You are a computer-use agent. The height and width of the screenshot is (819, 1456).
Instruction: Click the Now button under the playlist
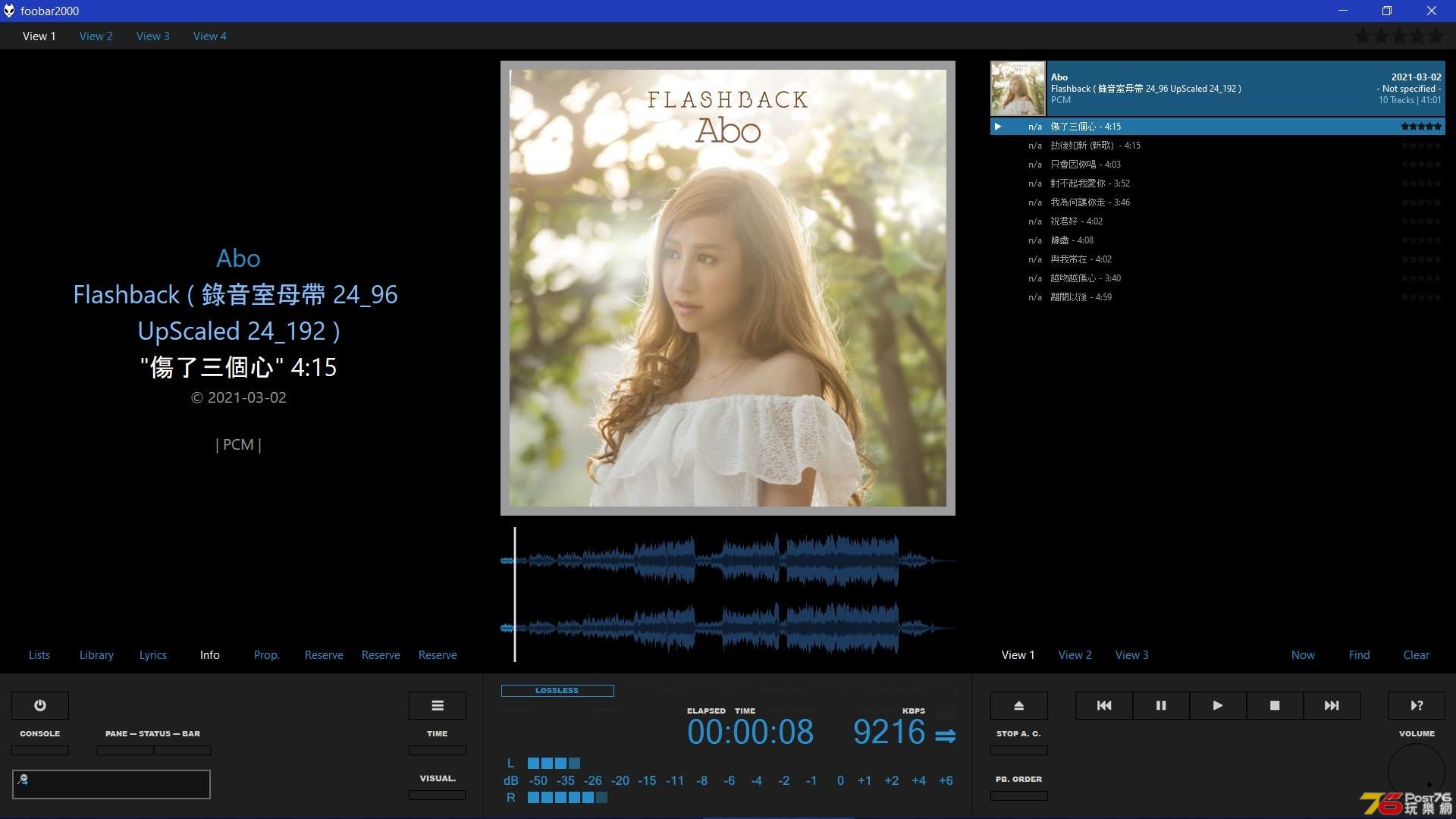(1304, 654)
